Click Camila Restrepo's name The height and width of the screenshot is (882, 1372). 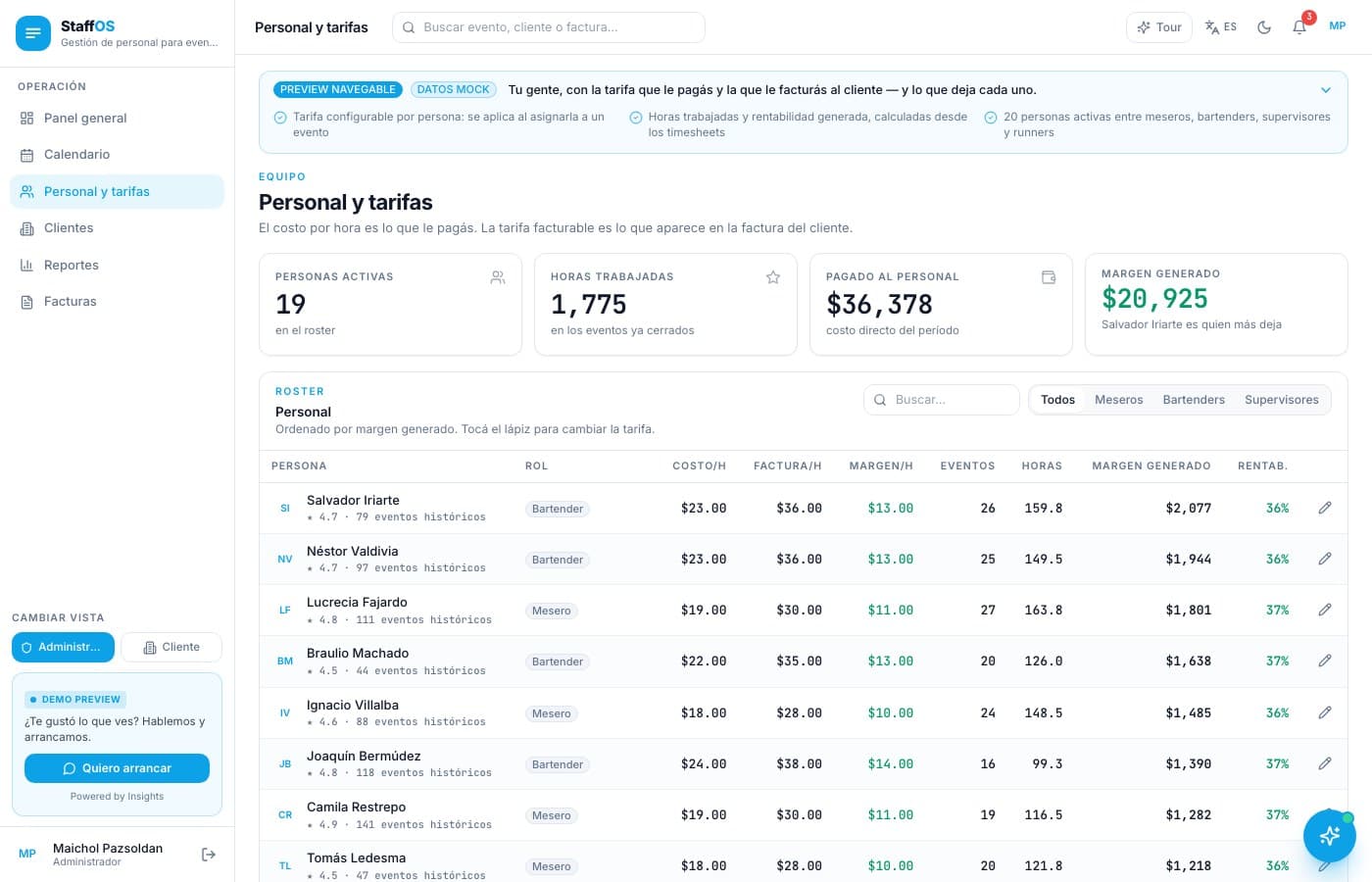356,807
